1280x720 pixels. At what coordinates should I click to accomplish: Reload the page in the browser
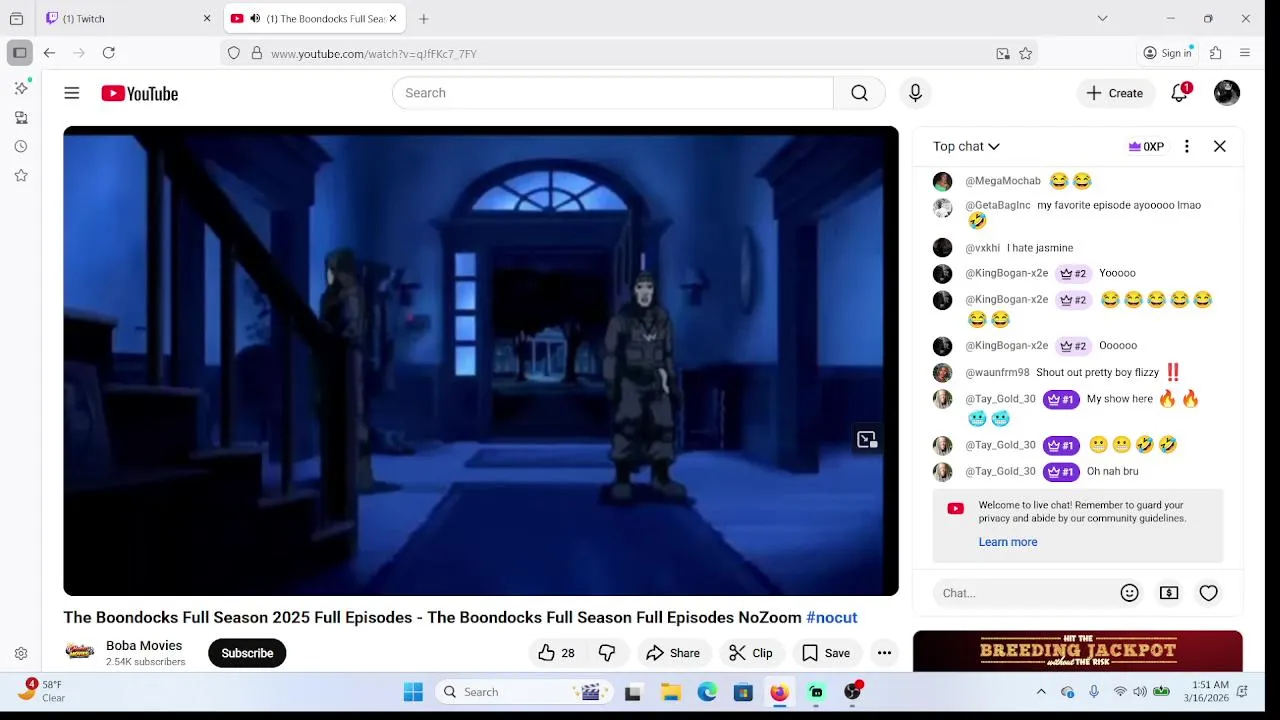pyautogui.click(x=109, y=53)
